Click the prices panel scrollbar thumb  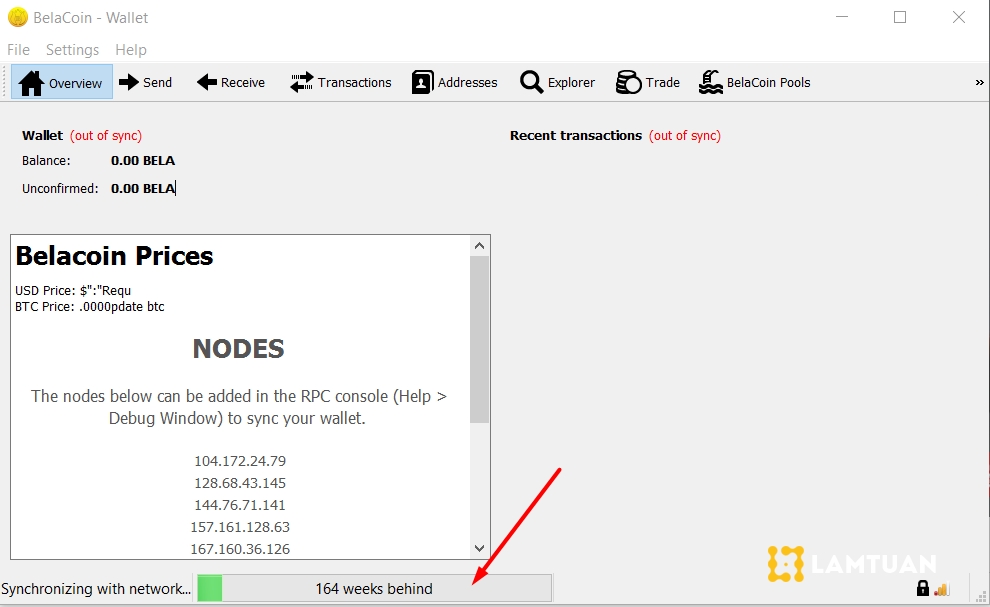pos(479,339)
